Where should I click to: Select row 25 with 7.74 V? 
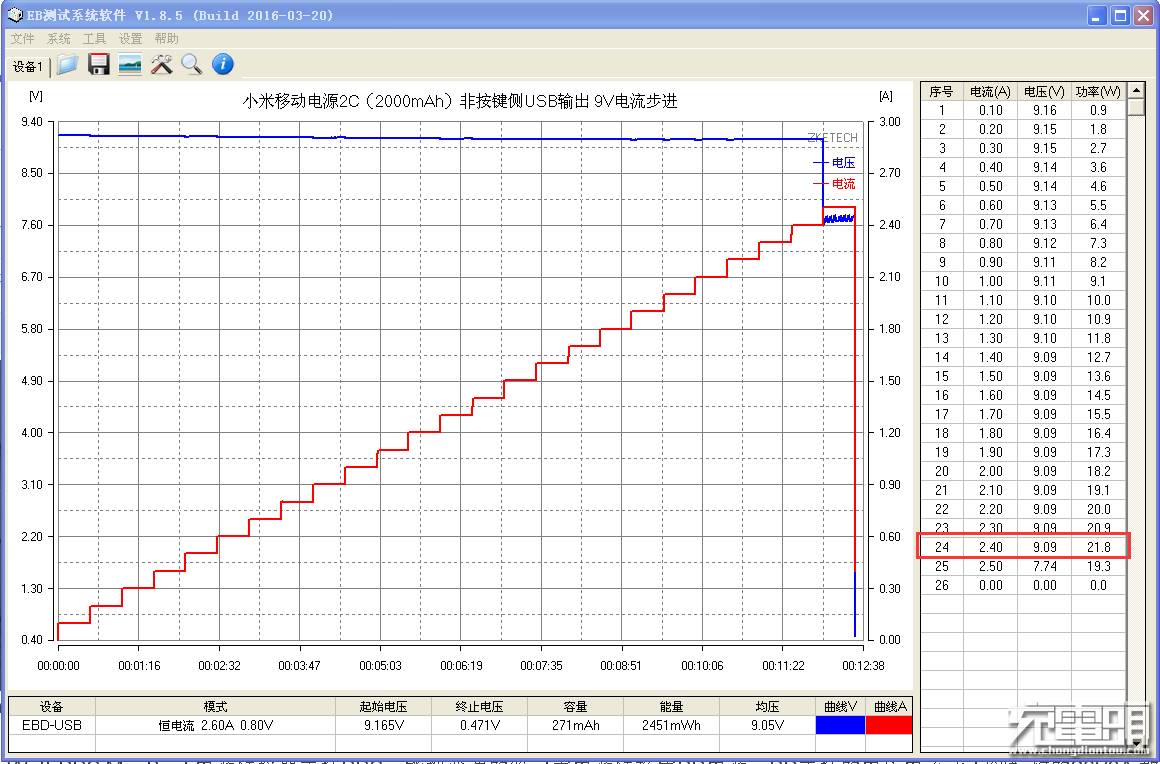pyautogui.click(x=1024, y=567)
